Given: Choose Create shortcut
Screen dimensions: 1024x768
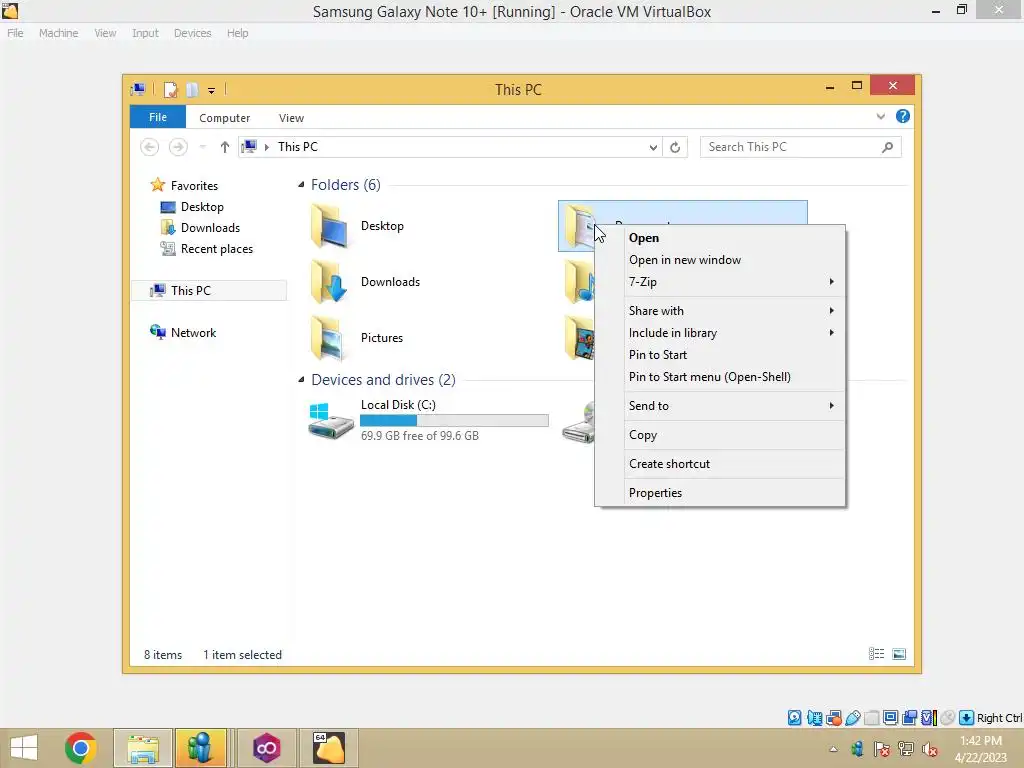Looking at the screenshot, I should pyautogui.click(x=720, y=464).
